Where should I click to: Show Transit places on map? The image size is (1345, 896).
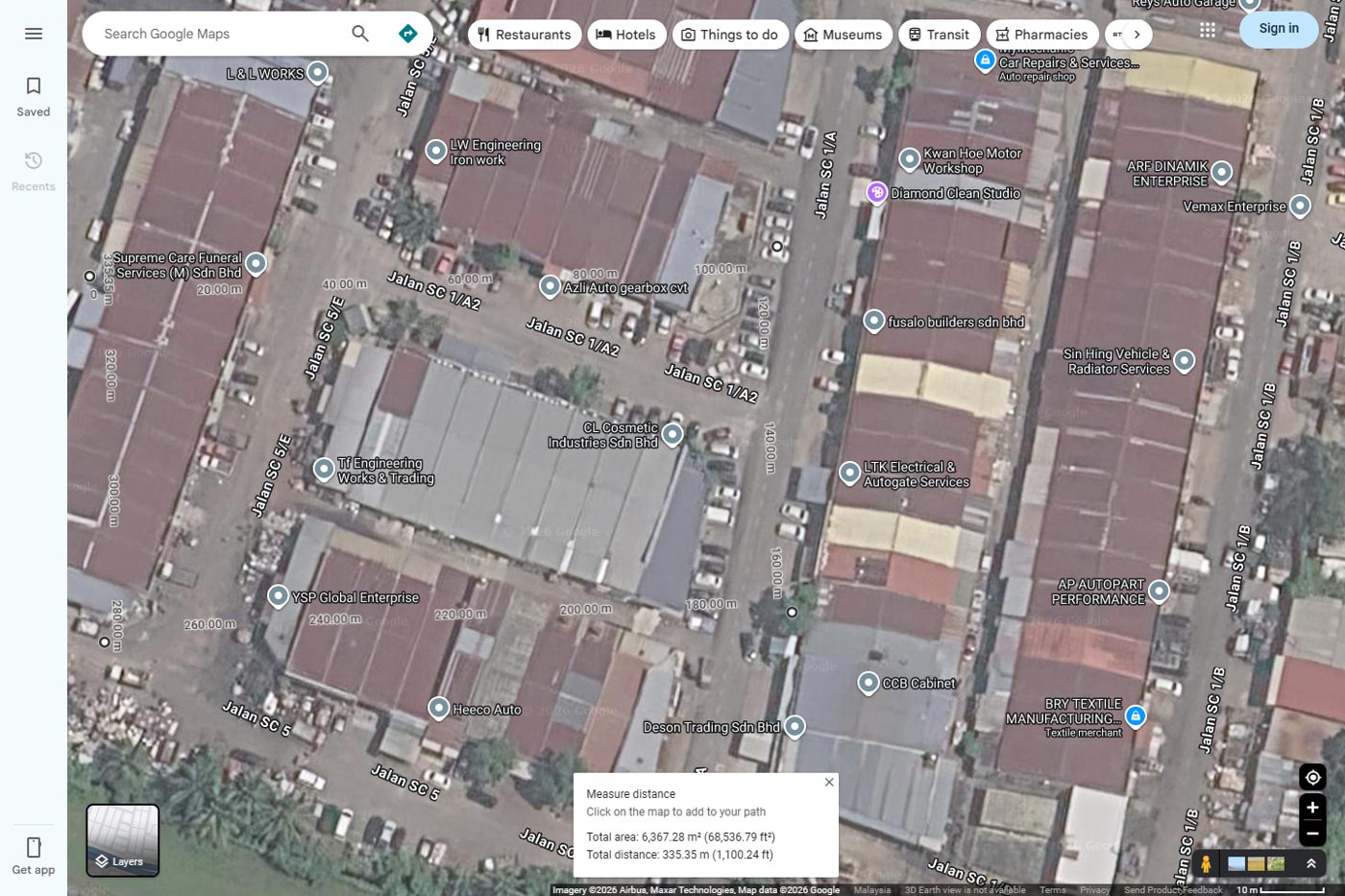point(940,35)
